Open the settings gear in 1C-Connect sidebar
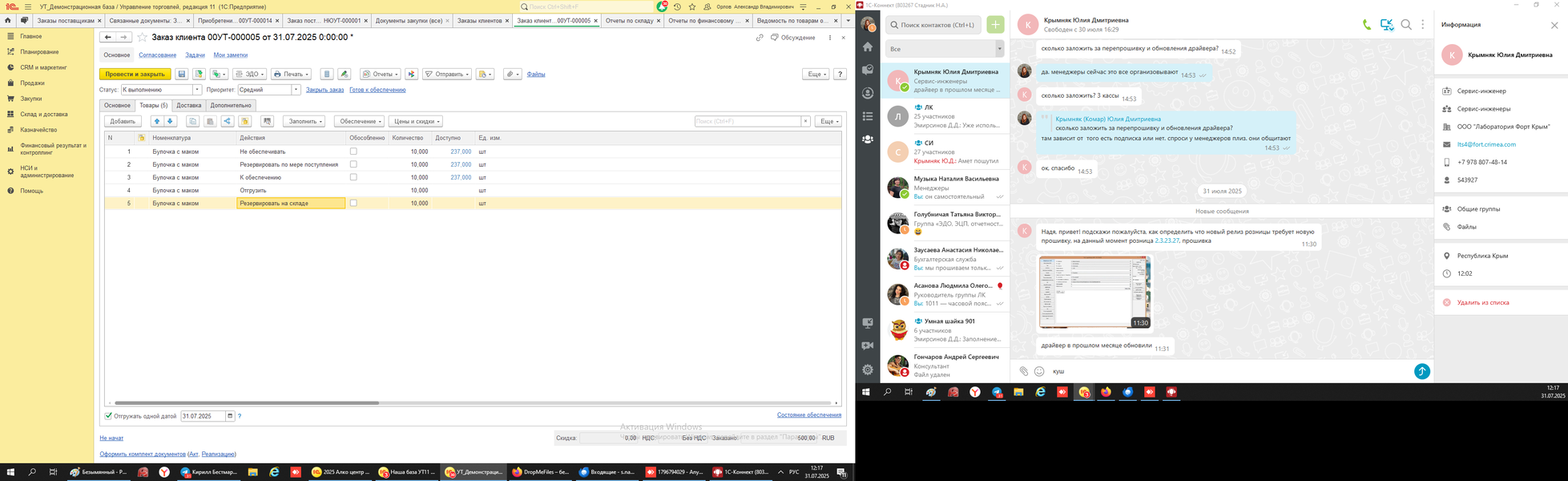 pyautogui.click(x=868, y=370)
